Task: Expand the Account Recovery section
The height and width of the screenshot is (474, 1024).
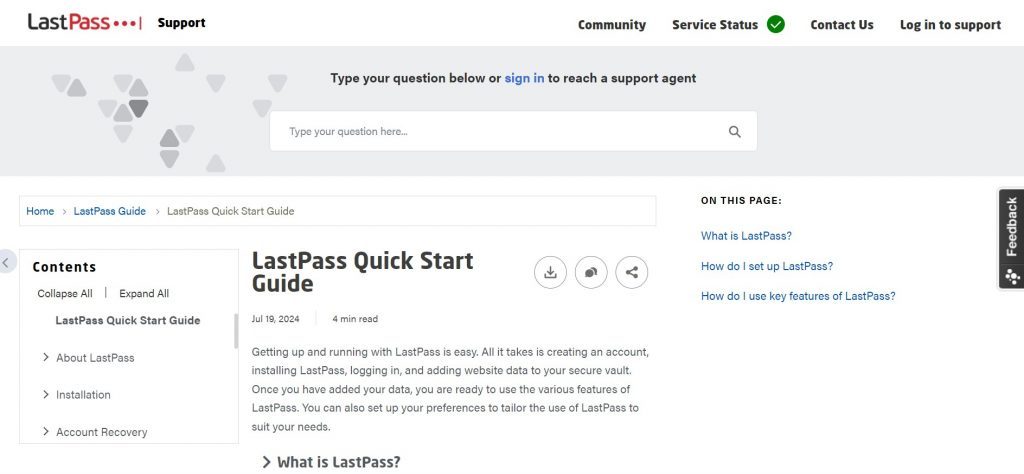Action: pos(46,432)
